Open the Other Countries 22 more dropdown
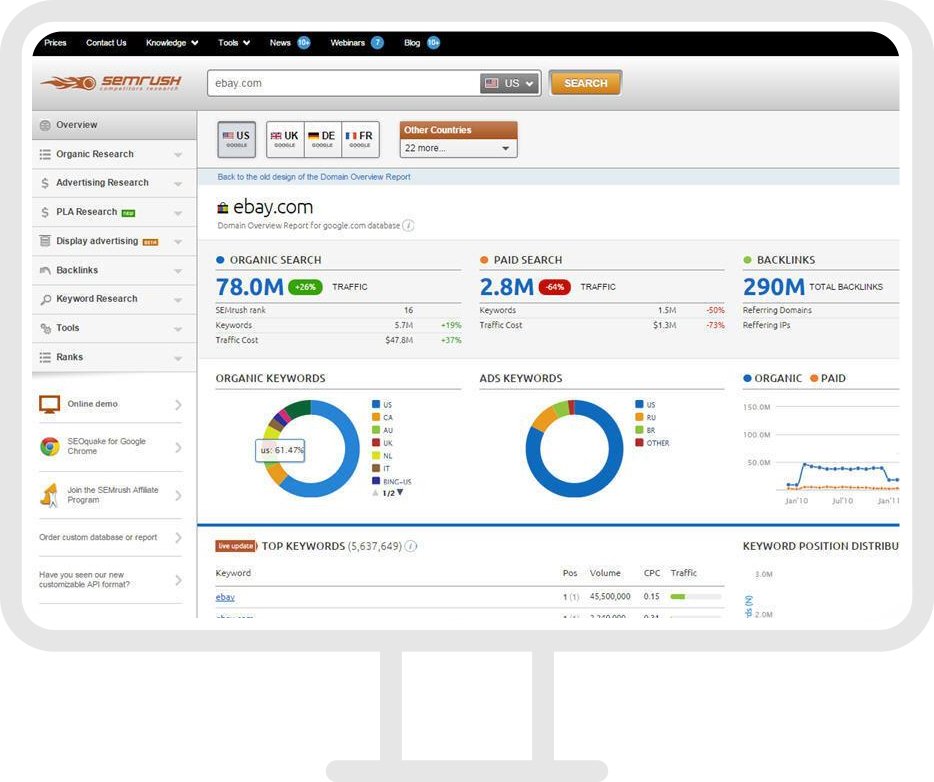 pos(458,148)
